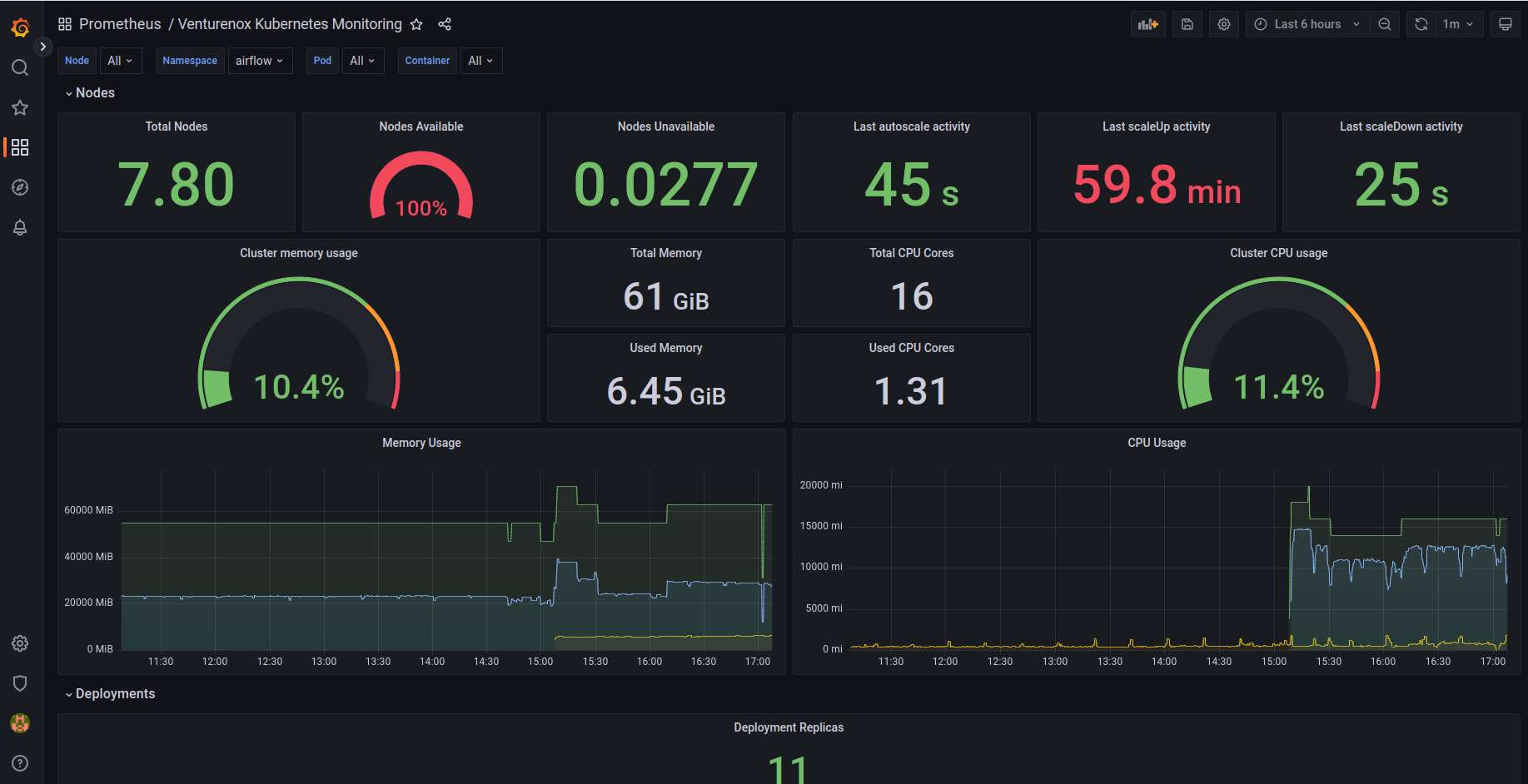Open CPU Usage graph panel menu

click(1157, 443)
